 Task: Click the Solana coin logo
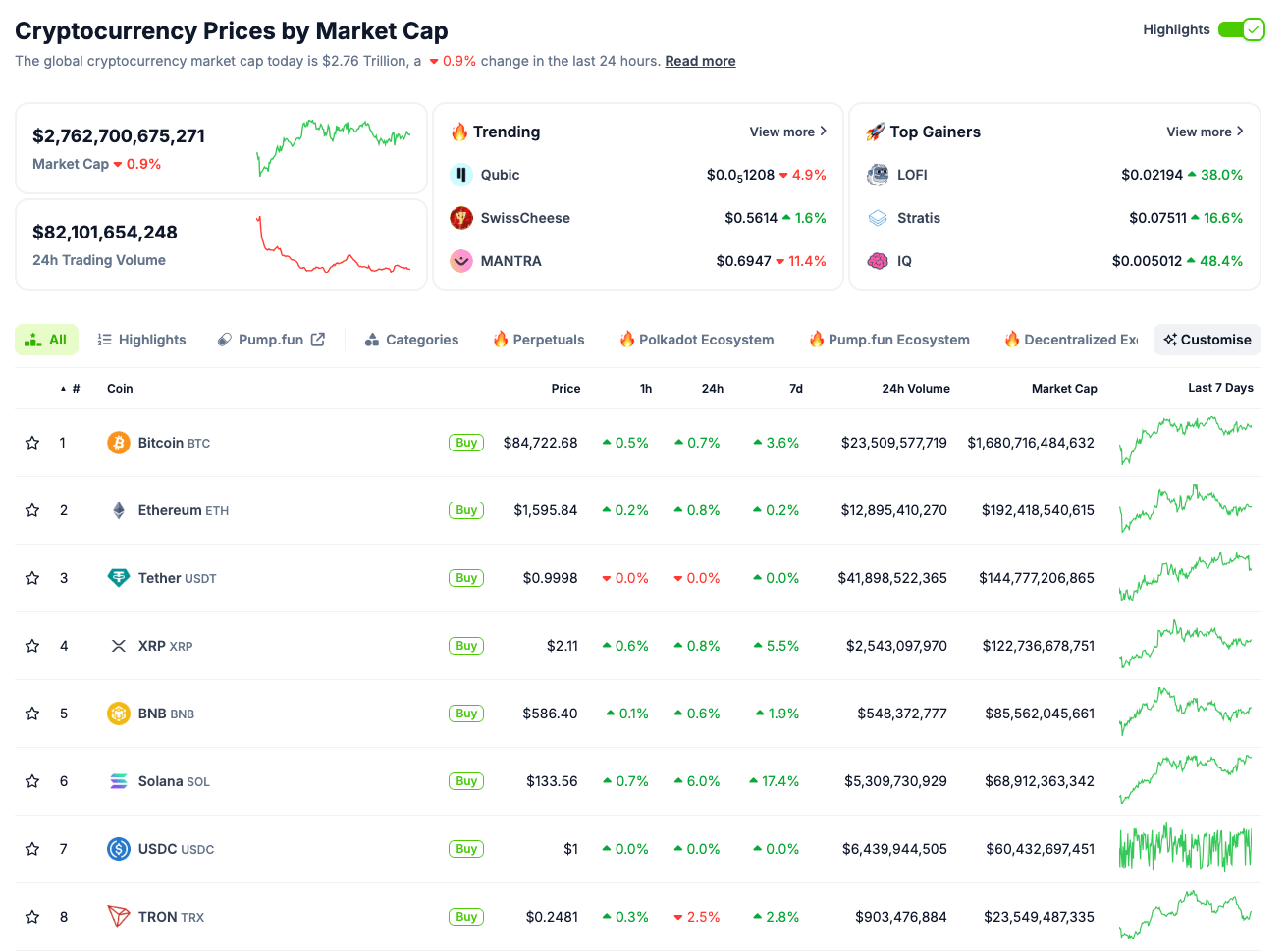118,780
